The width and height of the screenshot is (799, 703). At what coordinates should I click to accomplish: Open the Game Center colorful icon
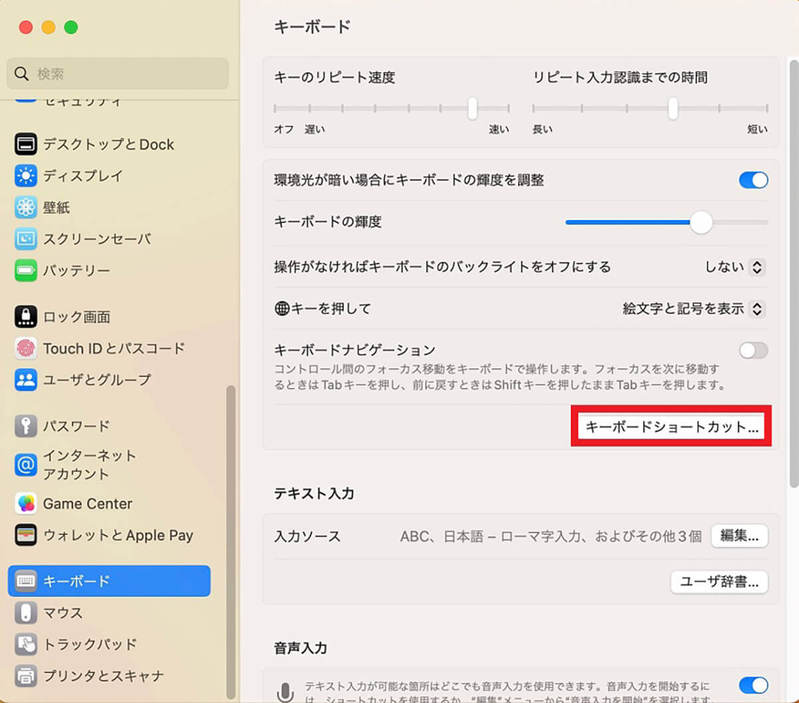[x=25, y=504]
